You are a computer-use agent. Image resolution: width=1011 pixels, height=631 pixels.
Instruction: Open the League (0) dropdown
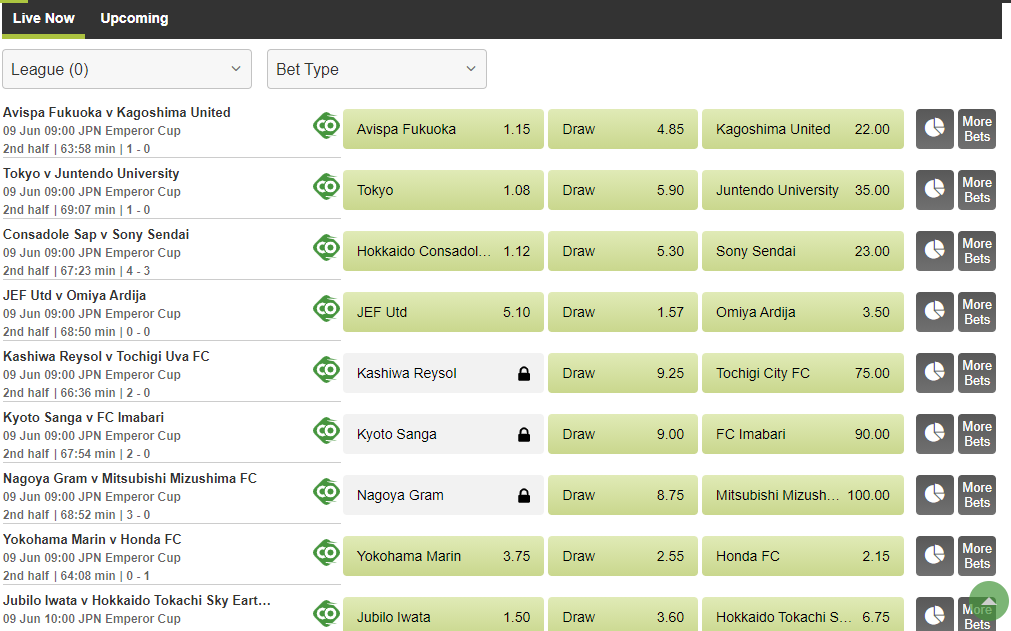[127, 69]
